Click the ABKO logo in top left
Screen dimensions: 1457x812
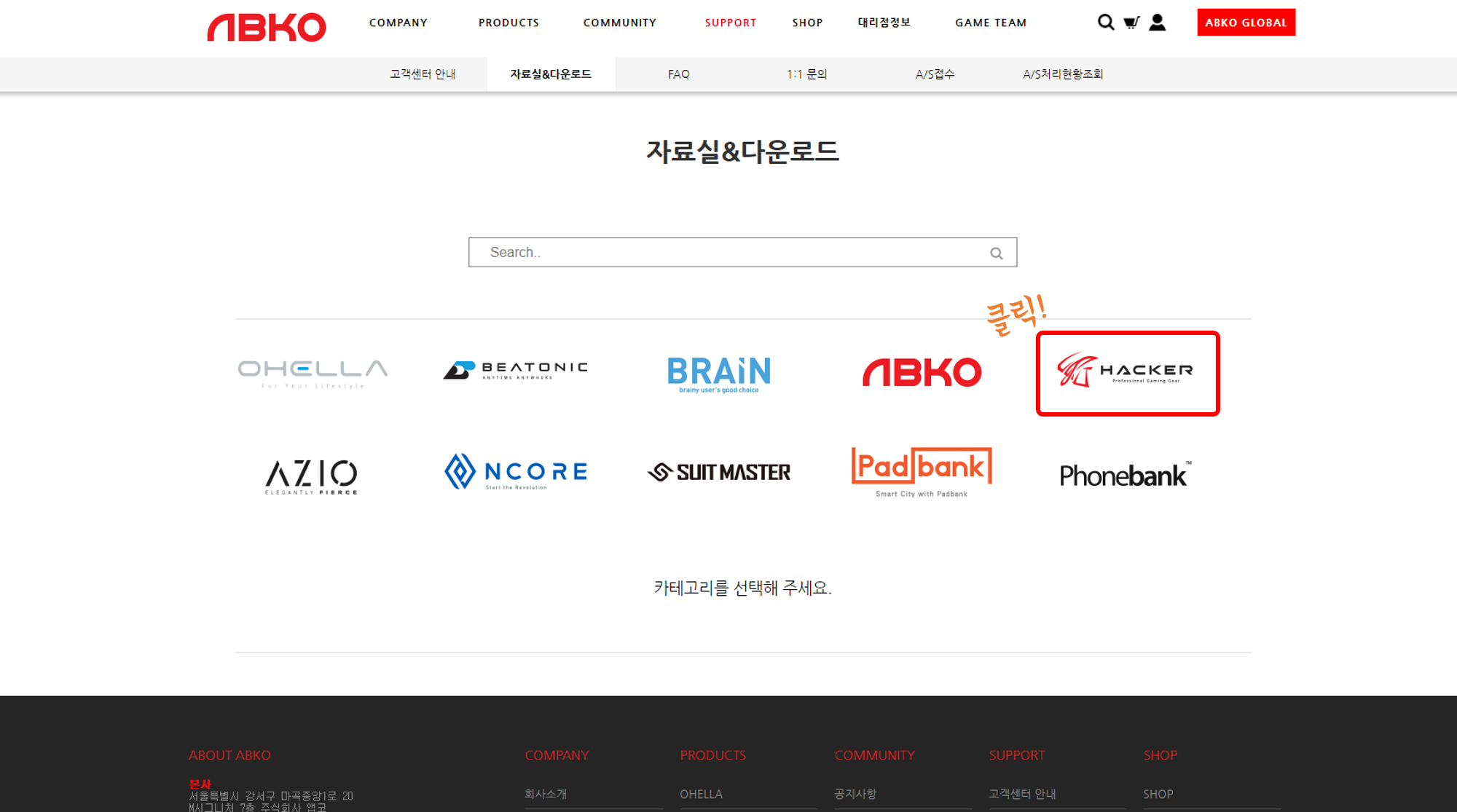point(267,27)
